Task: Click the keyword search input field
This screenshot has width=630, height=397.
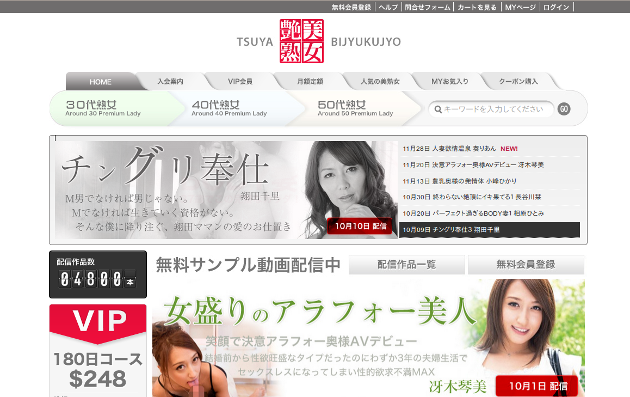Action: (x=491, y=109)
